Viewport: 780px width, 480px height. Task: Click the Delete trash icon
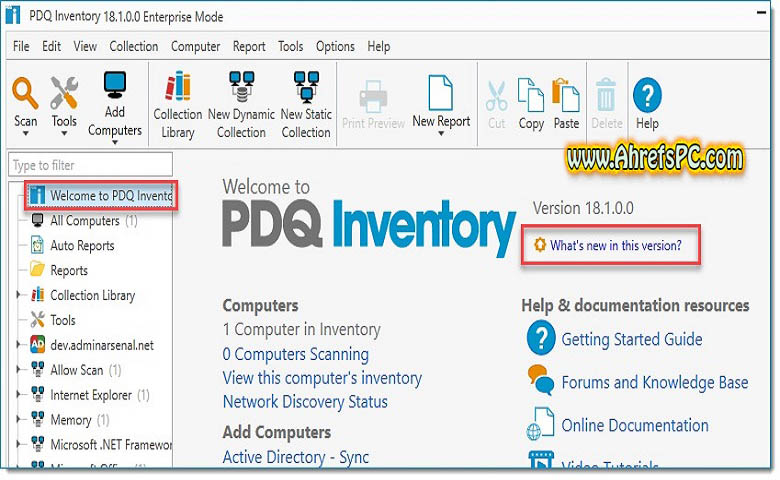(606, 95)
